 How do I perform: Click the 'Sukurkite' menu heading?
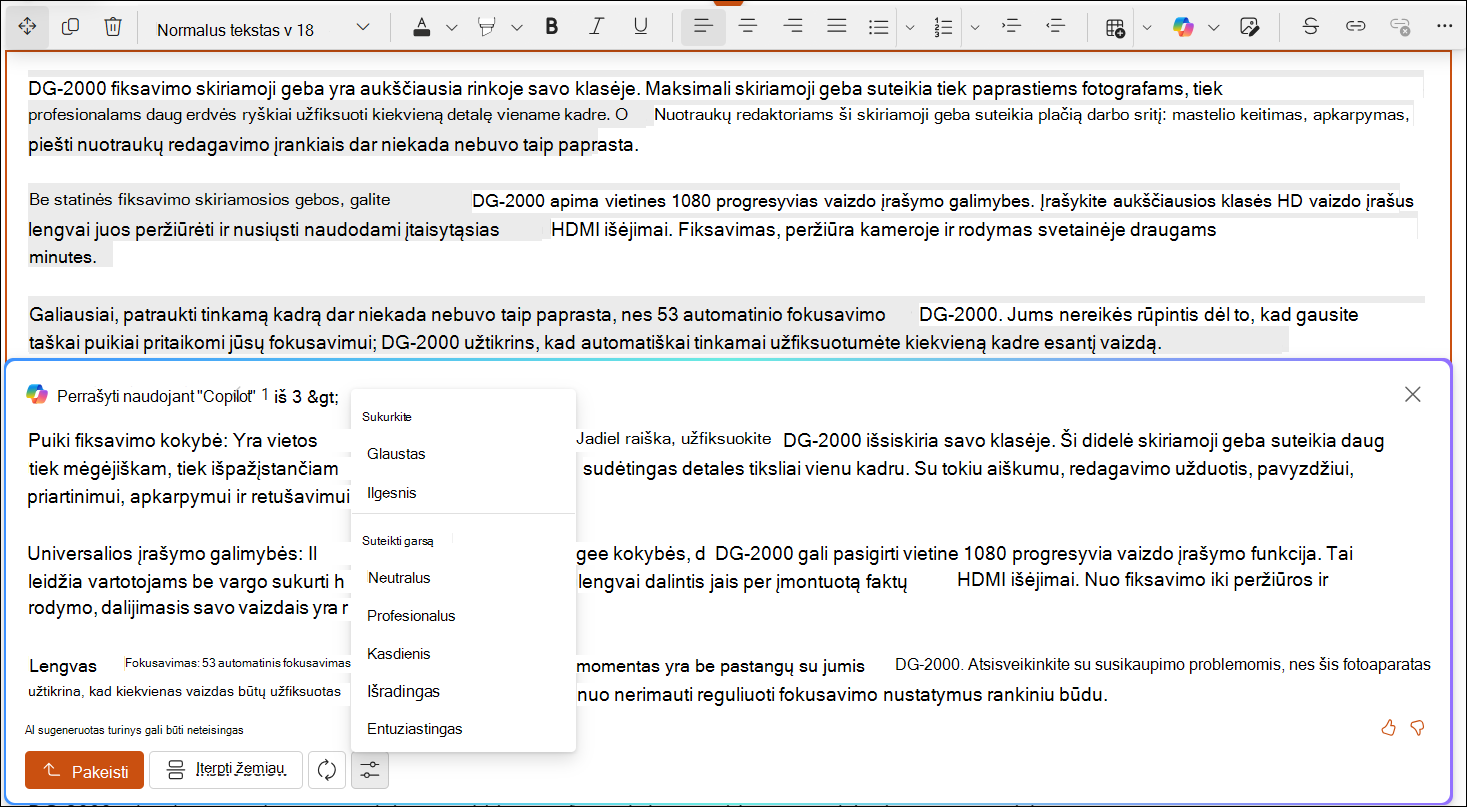pyautogui.click(x=387, y=416)
